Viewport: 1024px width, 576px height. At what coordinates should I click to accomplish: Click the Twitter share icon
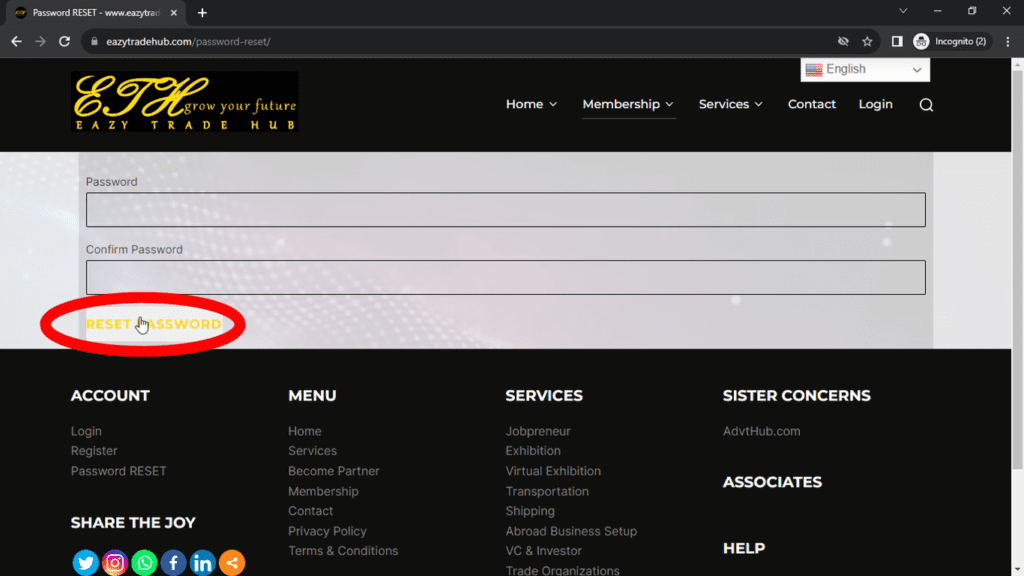pos(86,563)
